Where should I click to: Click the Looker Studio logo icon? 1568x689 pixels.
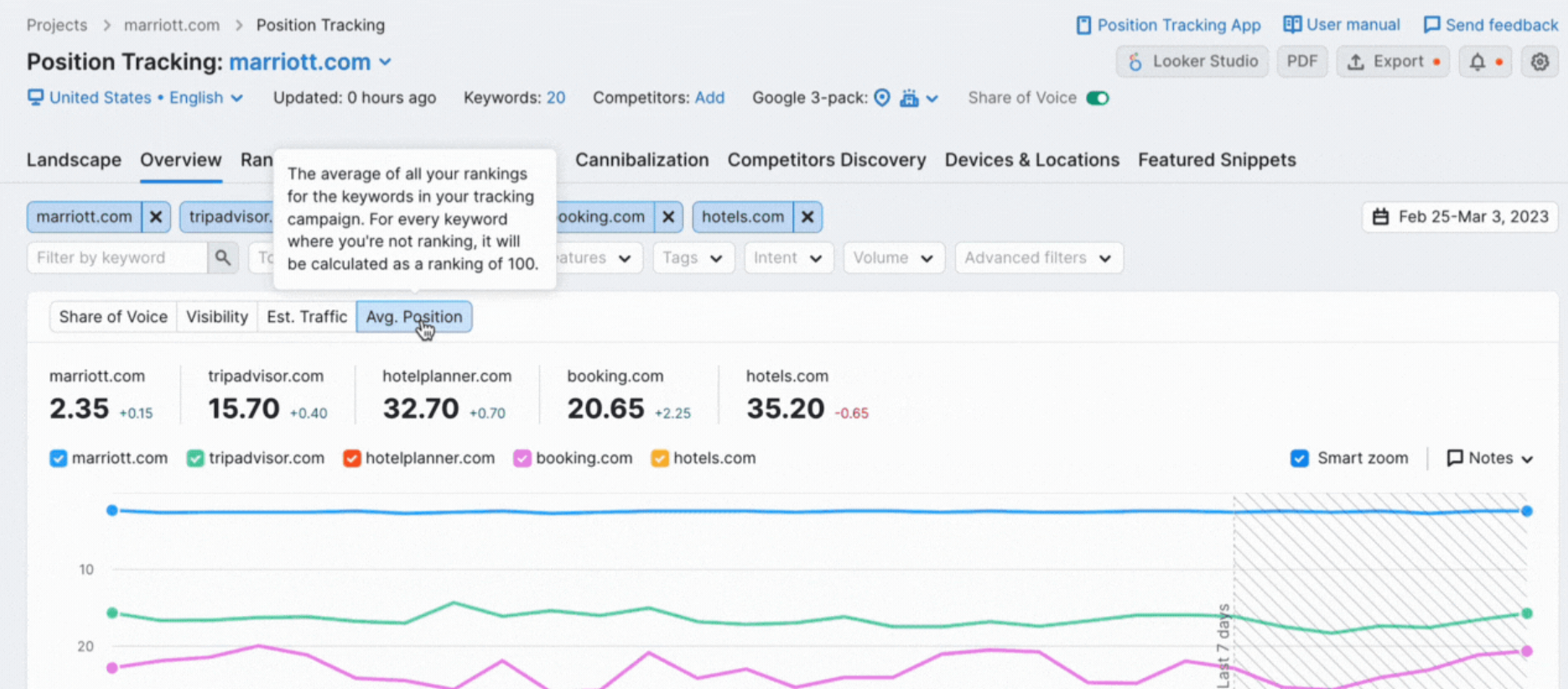[x=1134, y=61]
